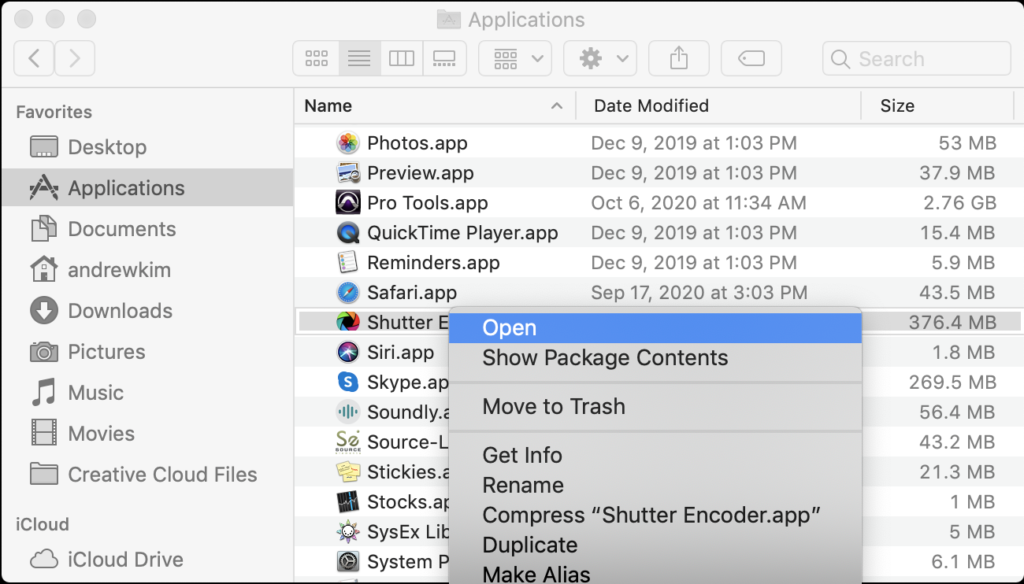Image resolution: width=1024 pixels, height=584 pixels.
Task: Click the Safari compass icon
Action: click(x=347, y=293)
